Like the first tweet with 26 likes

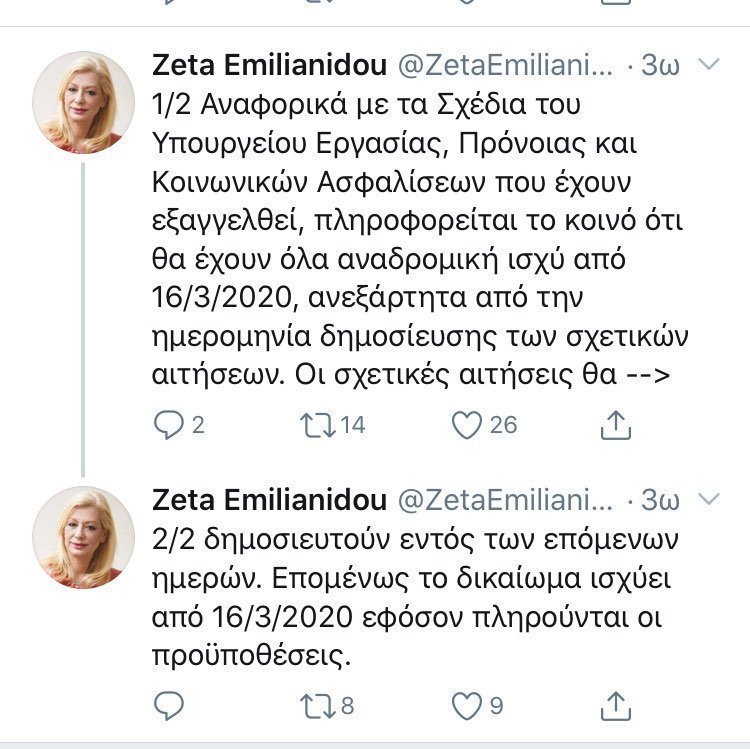(x=467, y=425)
